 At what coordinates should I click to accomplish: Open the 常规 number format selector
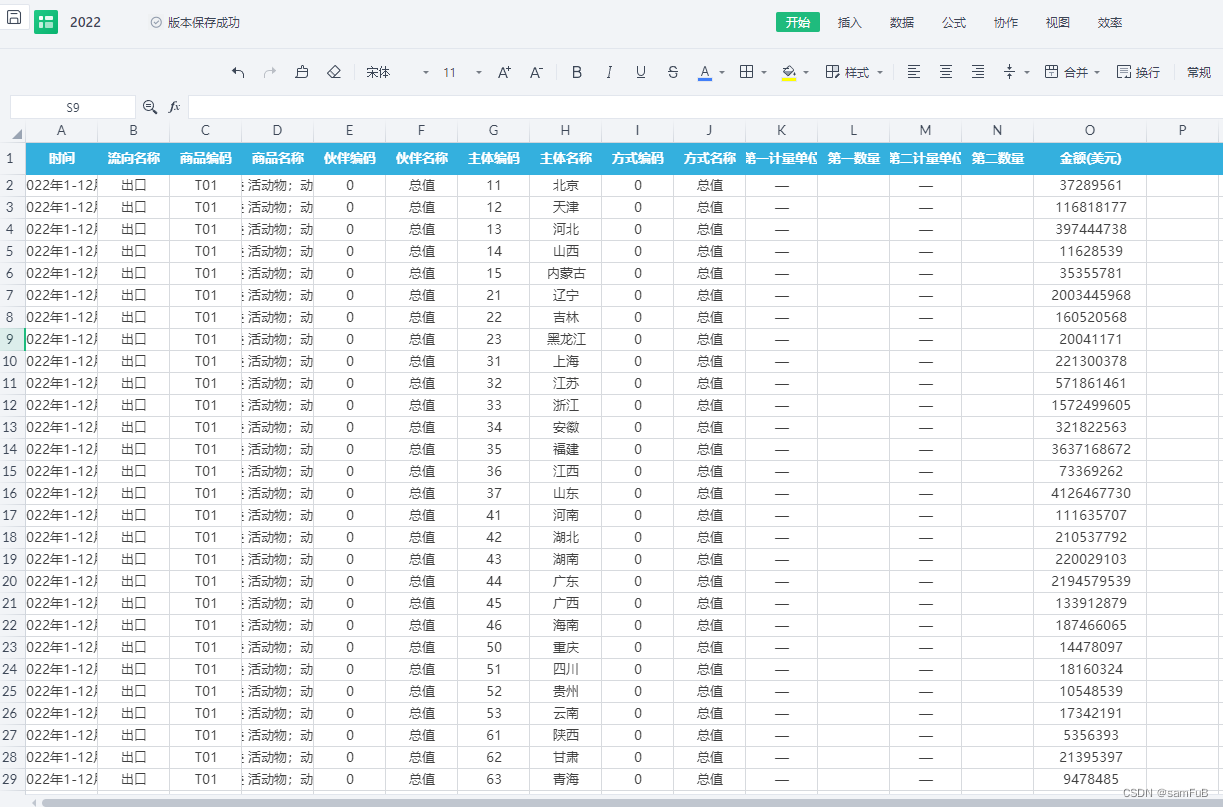tap(1199, 72)
